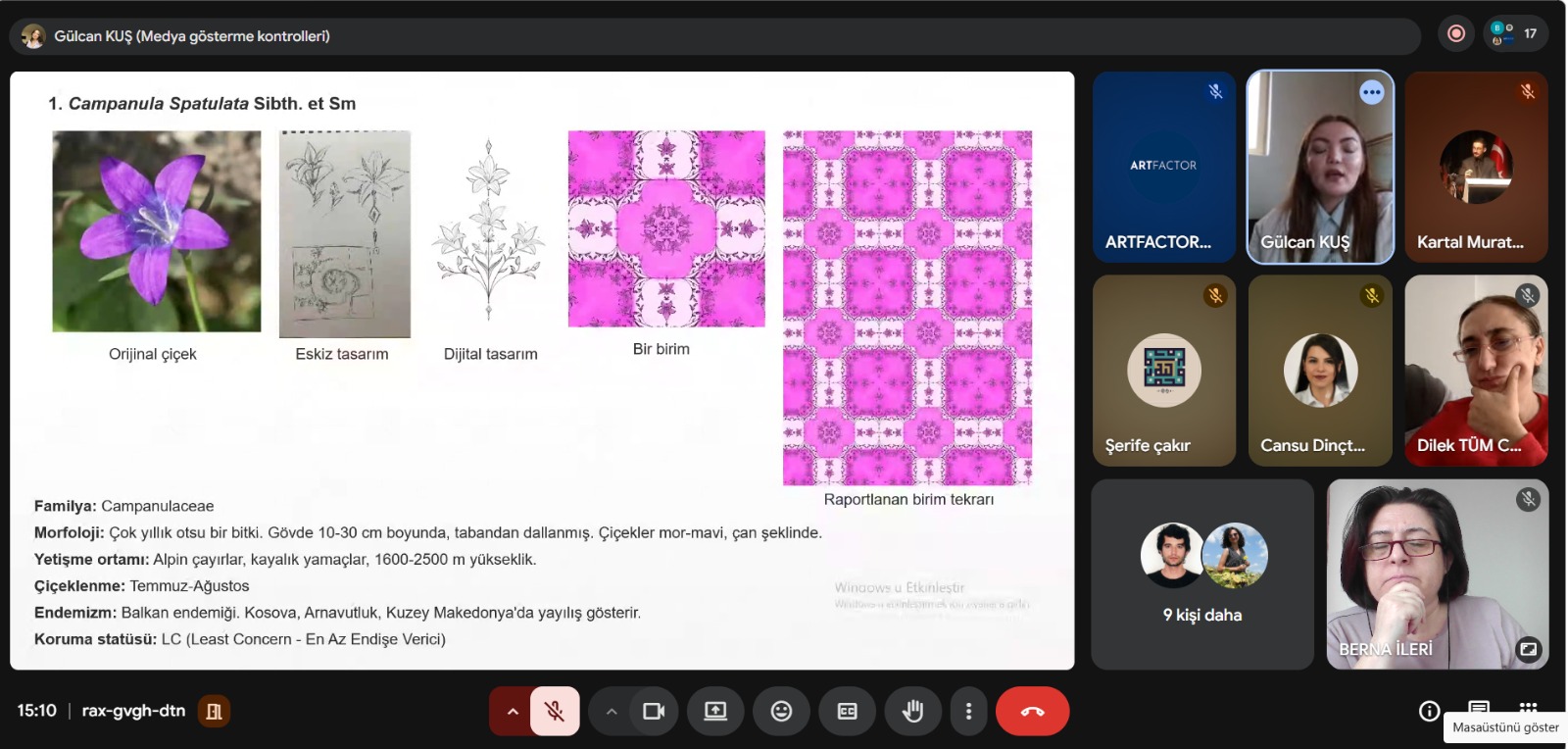Open the chat panel icon

point(1479,707)
